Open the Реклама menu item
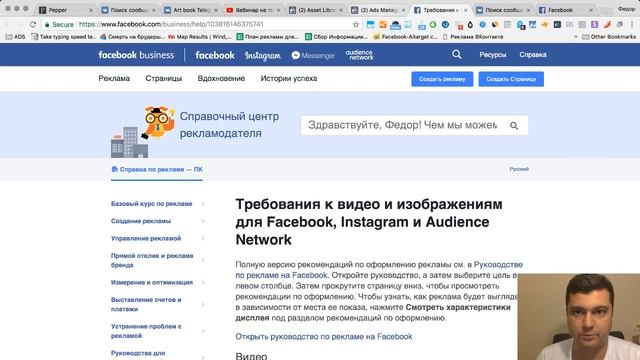Image resolution: width=640 pixels, height=360 pixels. click(114, 78)
